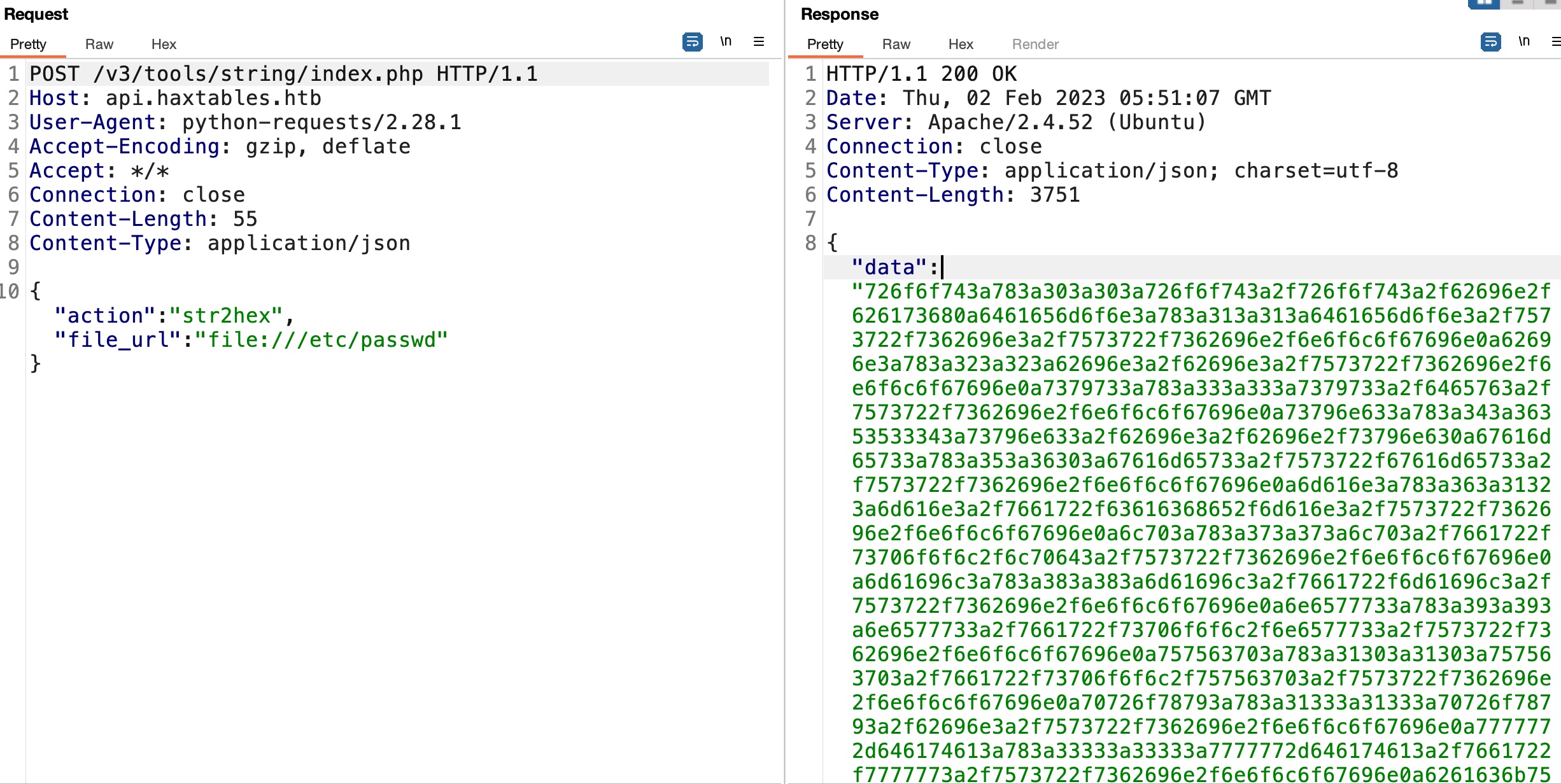Show \n non-printable characters in Response
The image size is (1561, 784).
(x=1524, y=42)
